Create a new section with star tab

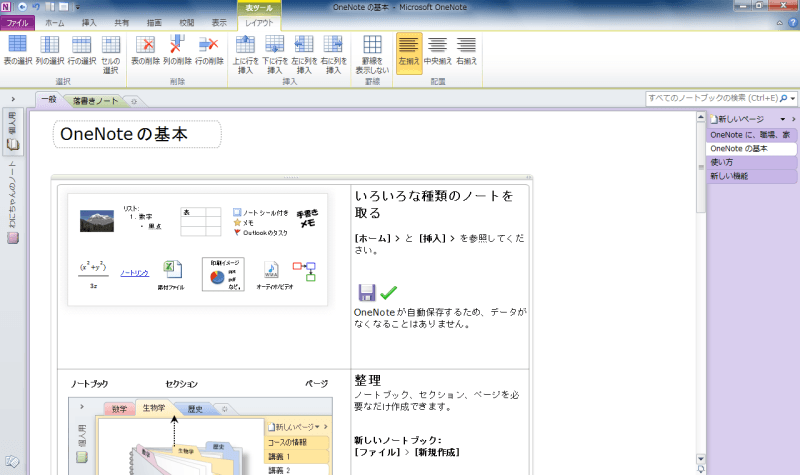pos(134,102)
